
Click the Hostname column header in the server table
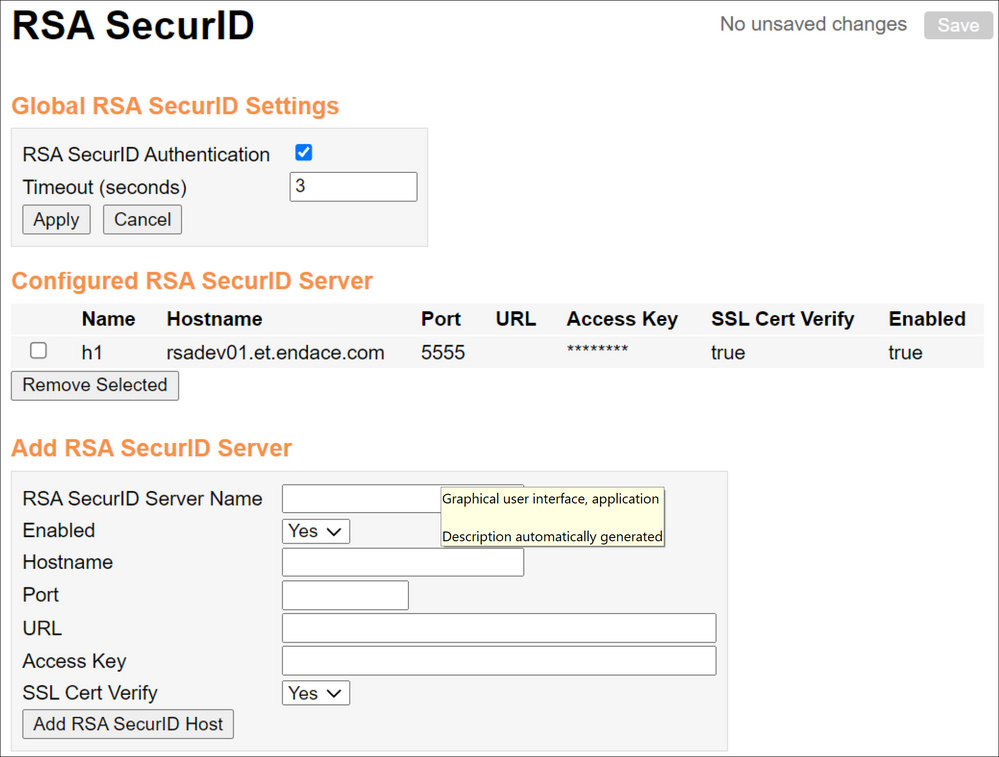coord(214,319)
